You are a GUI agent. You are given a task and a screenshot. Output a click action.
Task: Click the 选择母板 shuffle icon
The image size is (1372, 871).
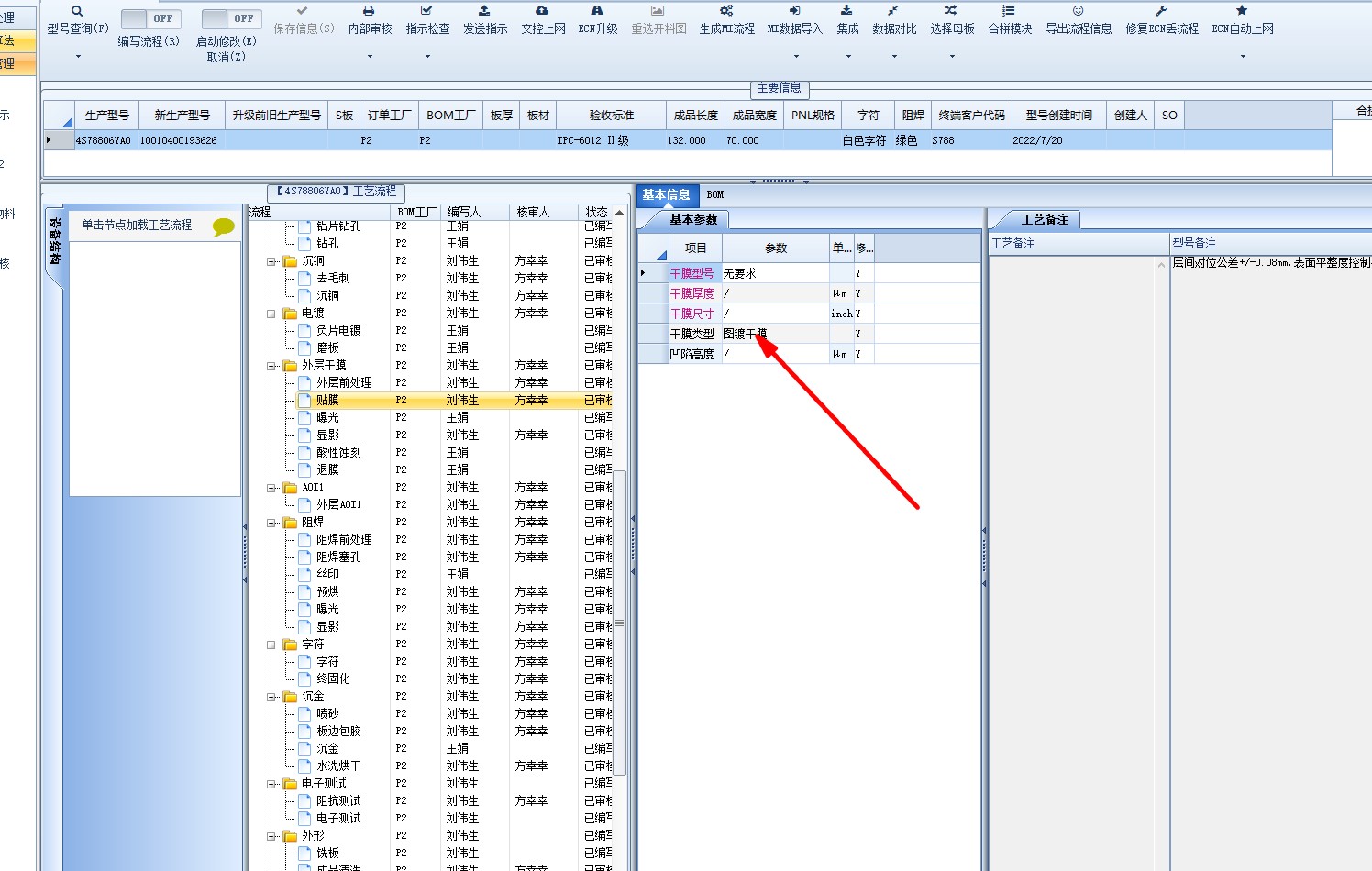[950, 10]
